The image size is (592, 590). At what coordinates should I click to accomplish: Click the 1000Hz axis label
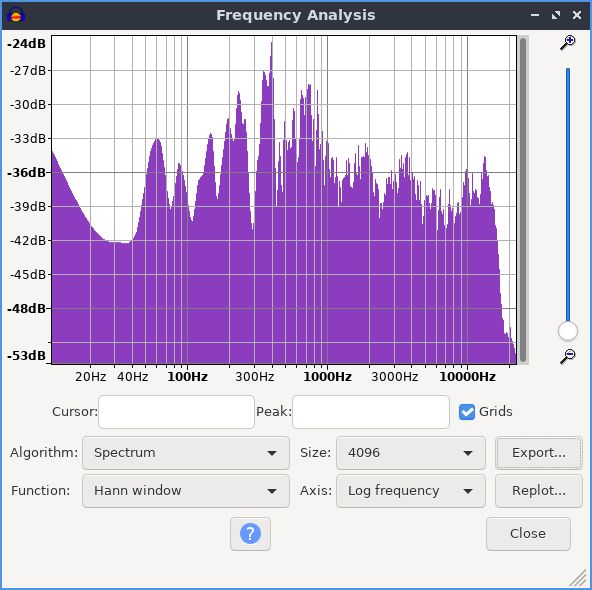pyautogui.click(x=327, y=377)
